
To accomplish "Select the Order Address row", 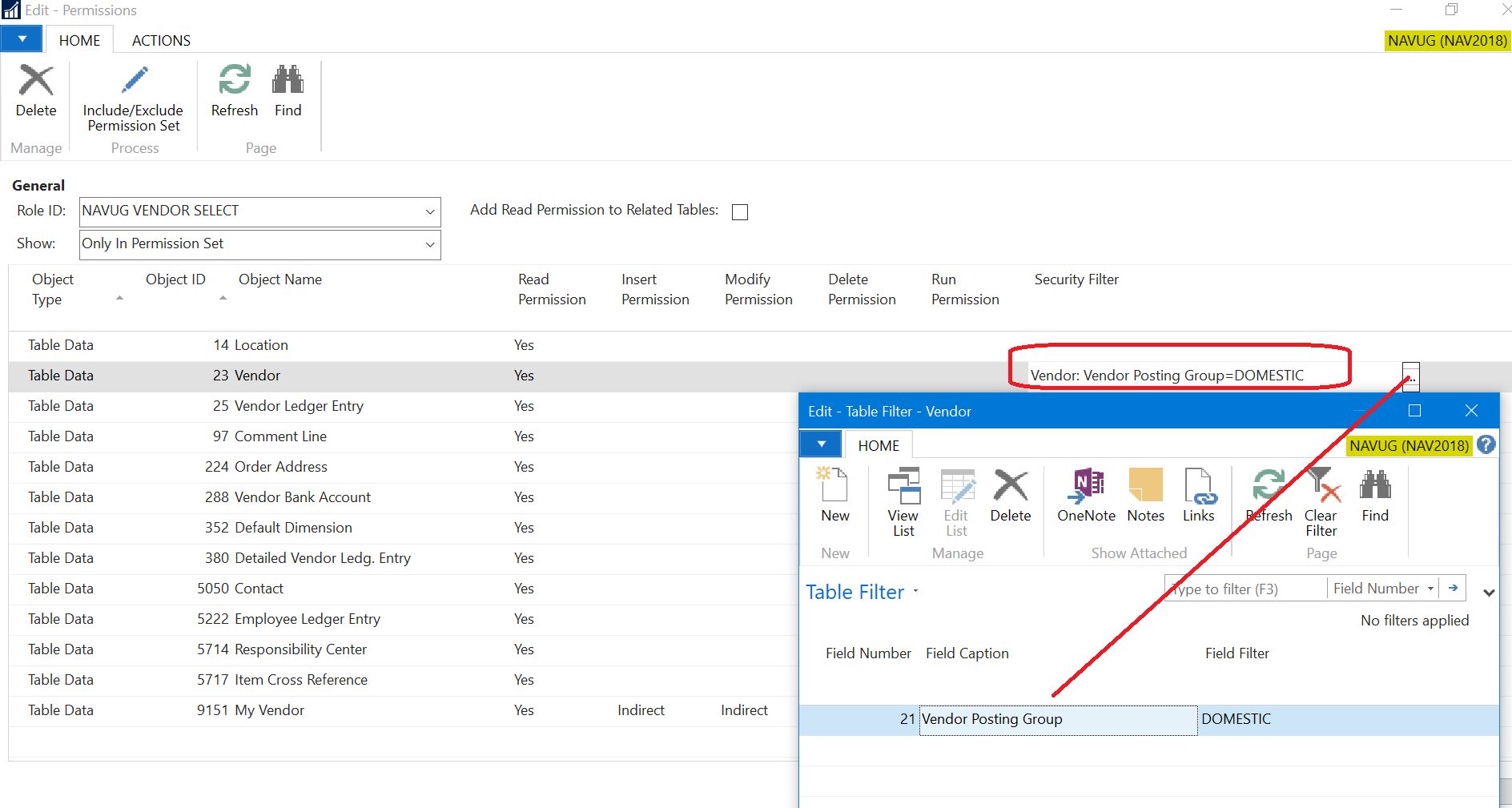I will [x=403, y=467].
